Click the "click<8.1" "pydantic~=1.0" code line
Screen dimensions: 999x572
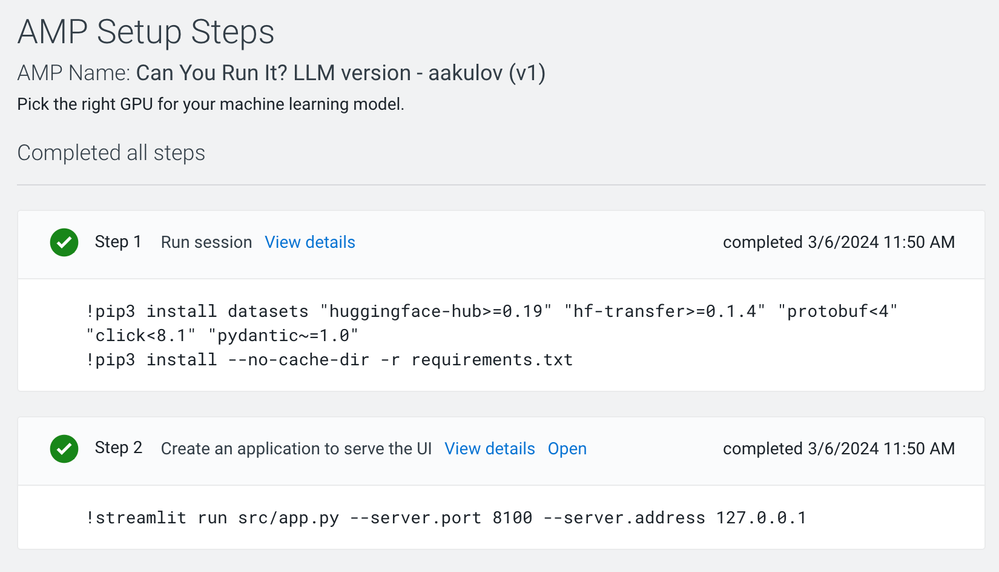(222, 335)
